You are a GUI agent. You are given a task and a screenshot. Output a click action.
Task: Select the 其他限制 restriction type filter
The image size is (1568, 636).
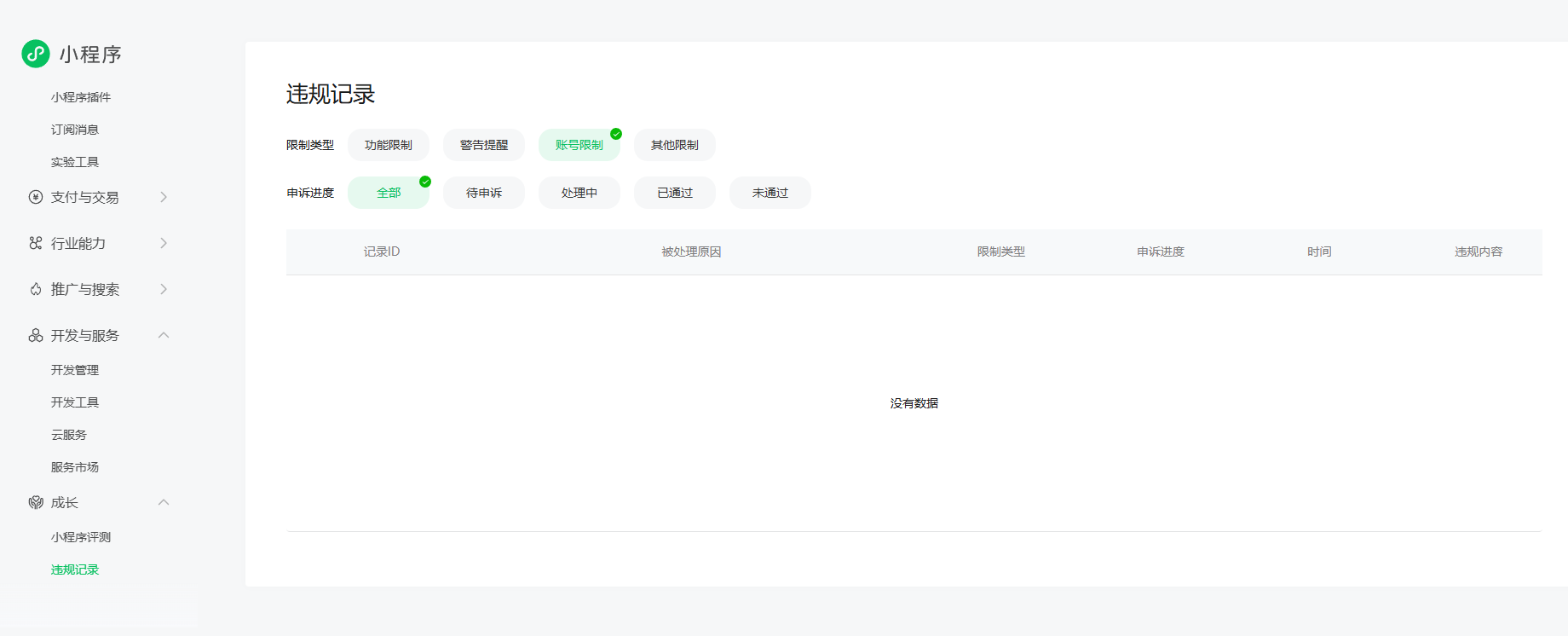pyautogui.click(x=675, y=145)
